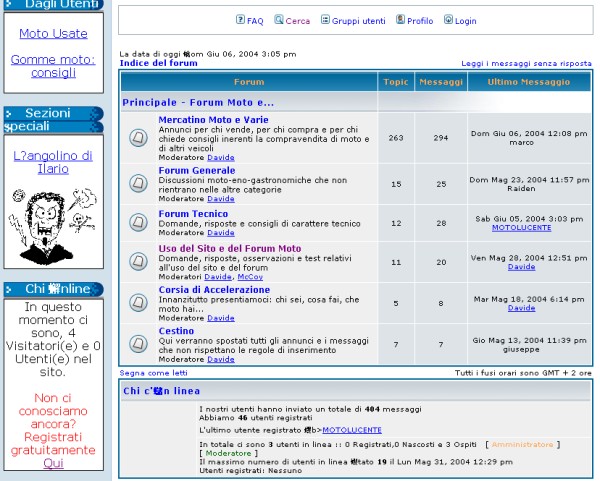This screenshot has height=481, width=600.
Task: Select Leggi i messaggi senza risposta
Action: click(x=526, y=63)
